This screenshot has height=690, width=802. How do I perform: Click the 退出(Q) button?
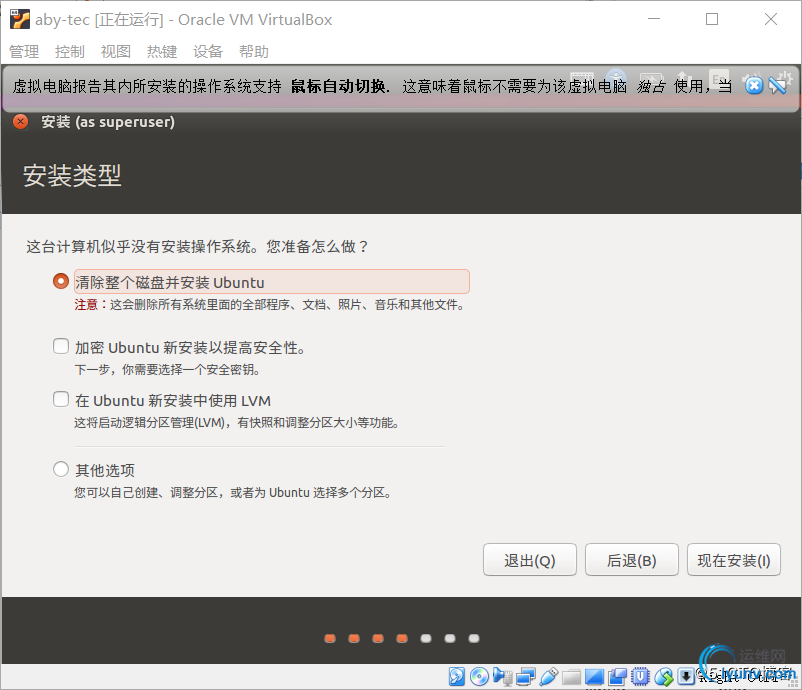point(530,560)
